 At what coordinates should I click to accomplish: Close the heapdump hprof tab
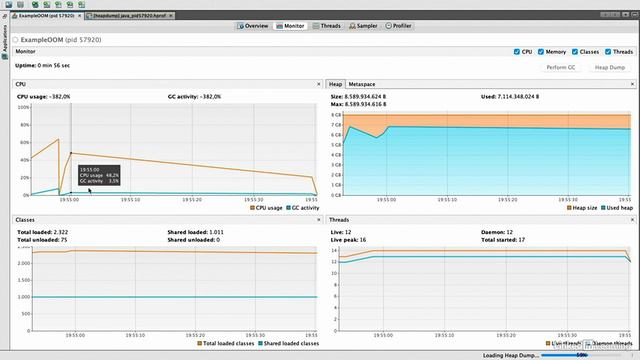pyautogui.click(x=171, y=16)
